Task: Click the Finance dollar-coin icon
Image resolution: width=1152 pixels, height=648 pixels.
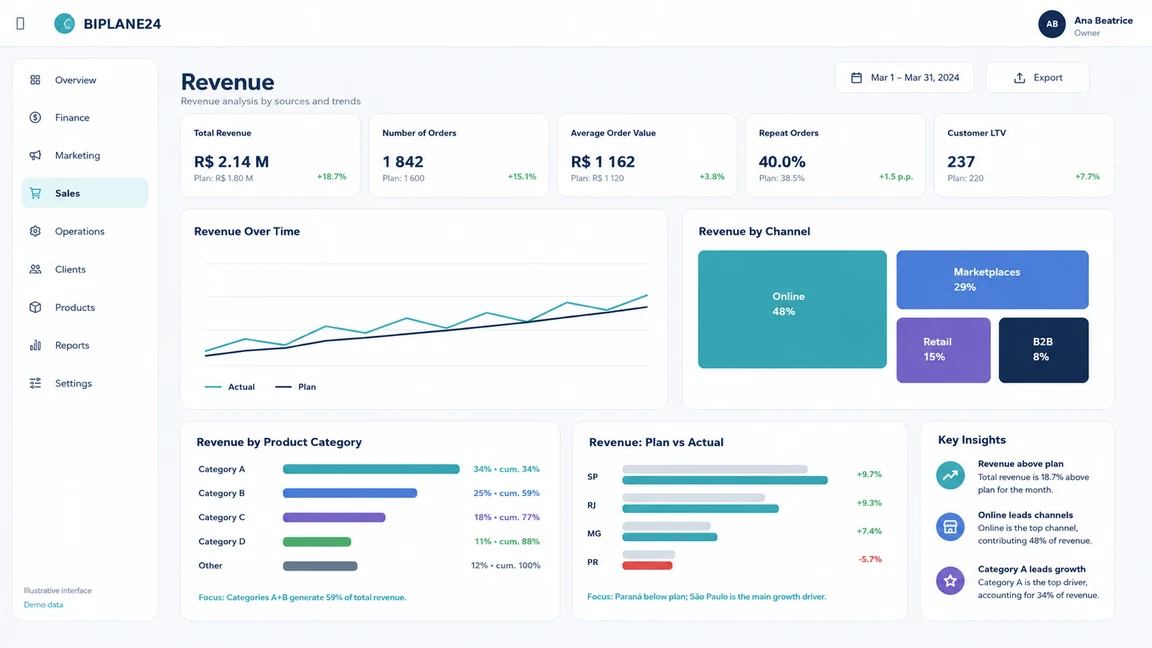Action: (x=35, y=118)
